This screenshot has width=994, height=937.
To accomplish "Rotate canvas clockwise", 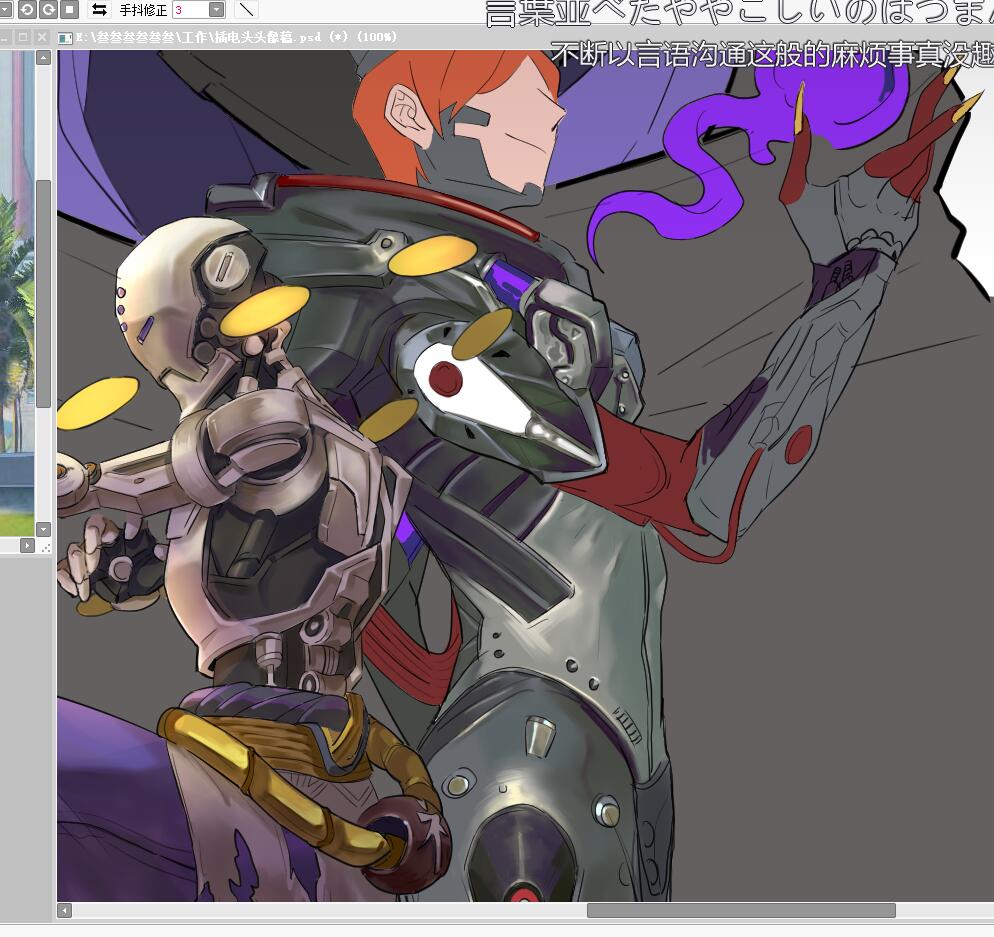I will pos(48,9).
